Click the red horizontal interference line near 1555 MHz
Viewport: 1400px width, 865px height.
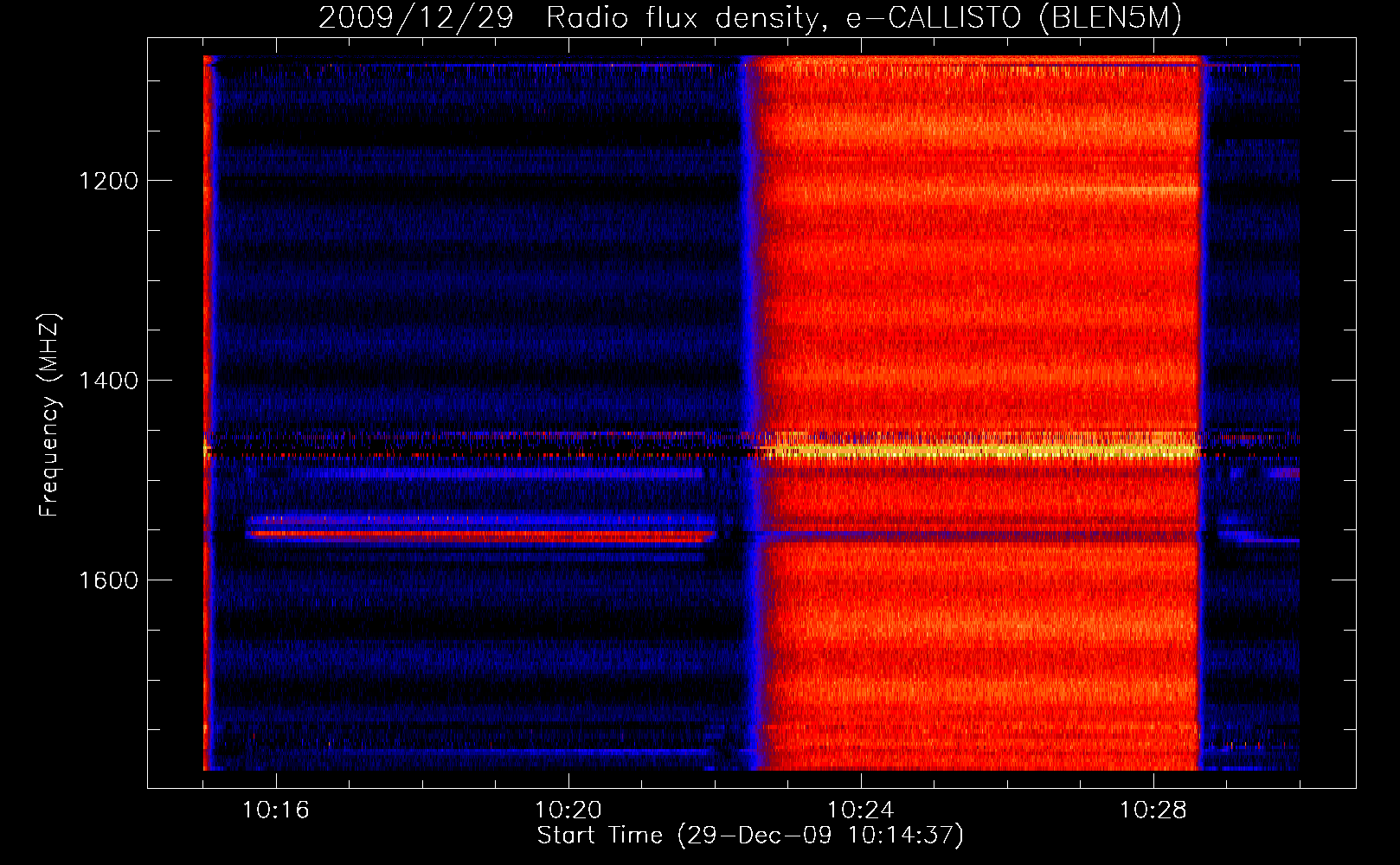coord(480,535)
